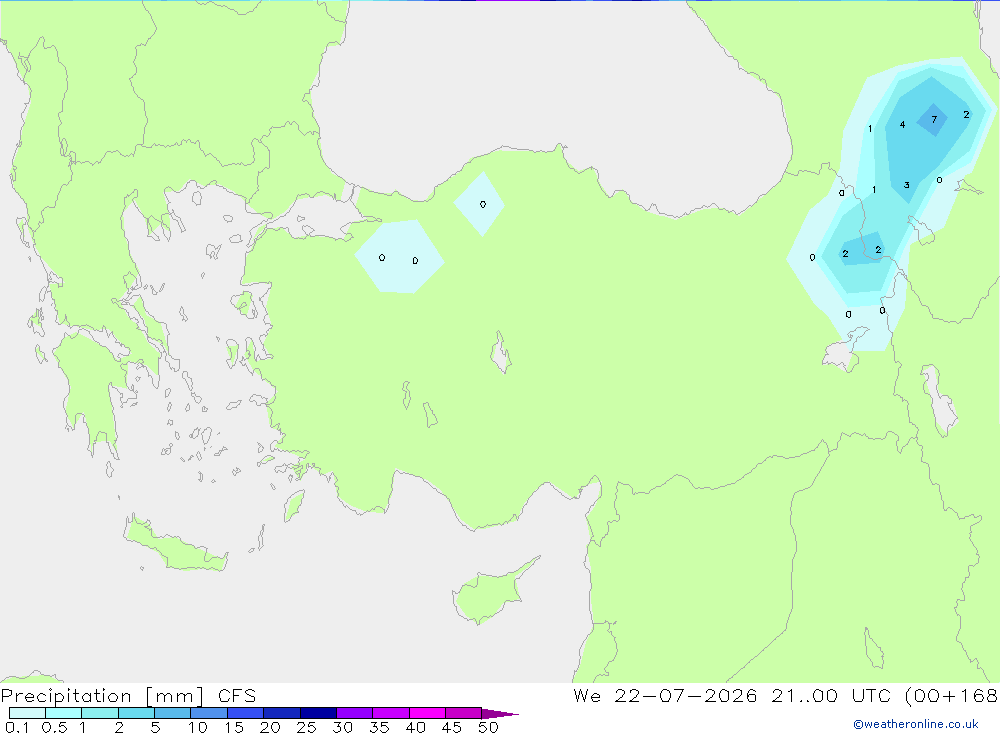Click the 35–40 mm legend swatch
1000x733 pixels.
[391, 713]
